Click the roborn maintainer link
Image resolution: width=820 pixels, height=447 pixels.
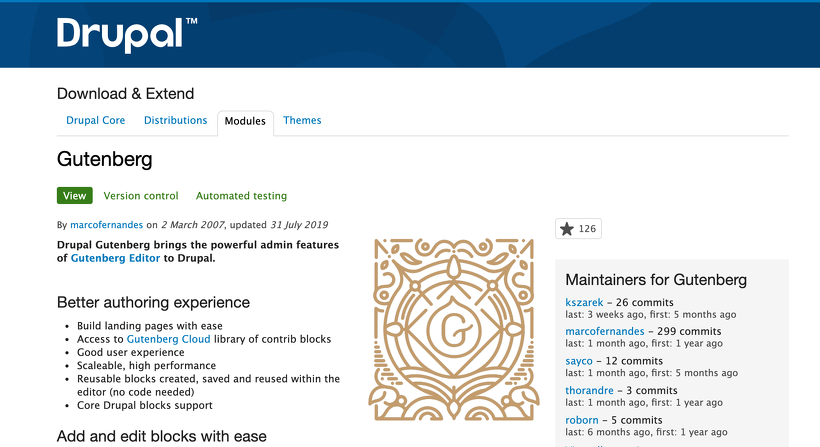pyautogui.click(x=584, y=420)
